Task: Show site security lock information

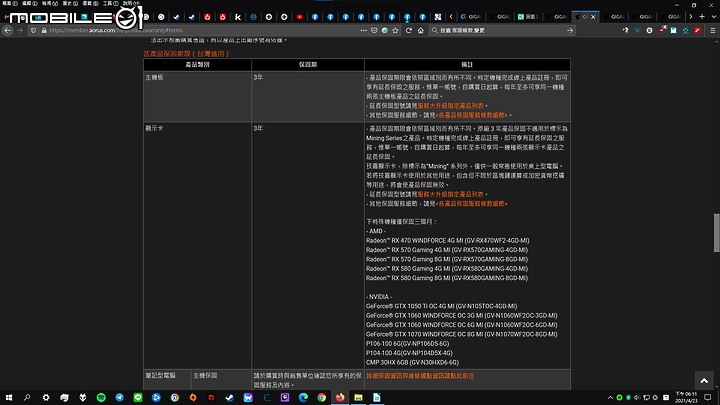Action: click(x=44, y=30)
